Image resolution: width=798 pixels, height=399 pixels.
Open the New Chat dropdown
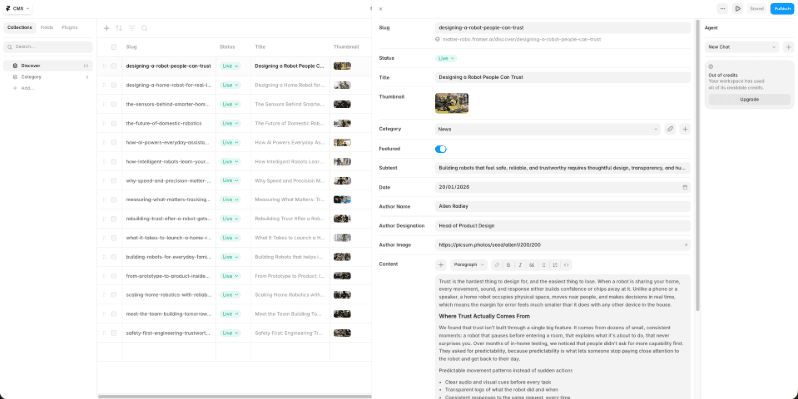(x=742, y=47)
